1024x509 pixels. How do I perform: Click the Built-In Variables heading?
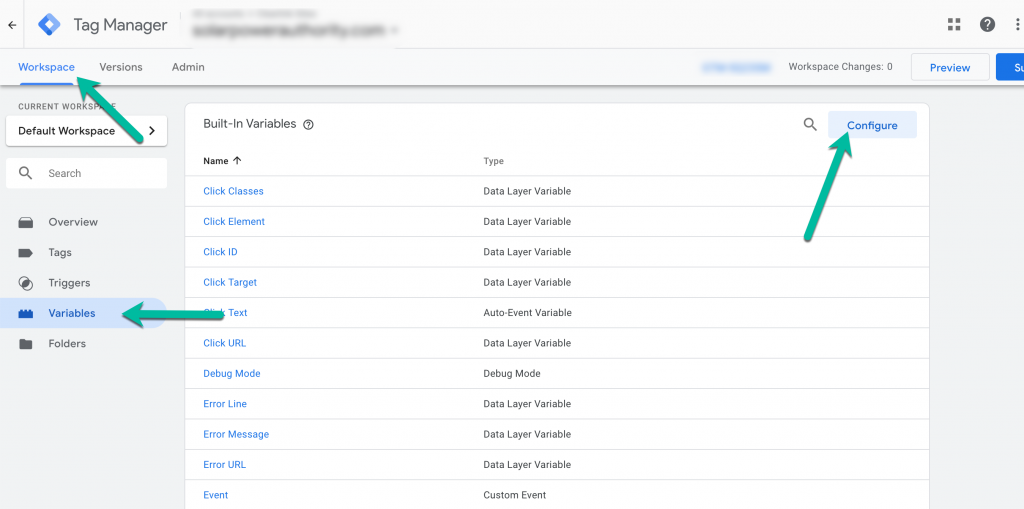pyautogui.click(x=249, y=124)
